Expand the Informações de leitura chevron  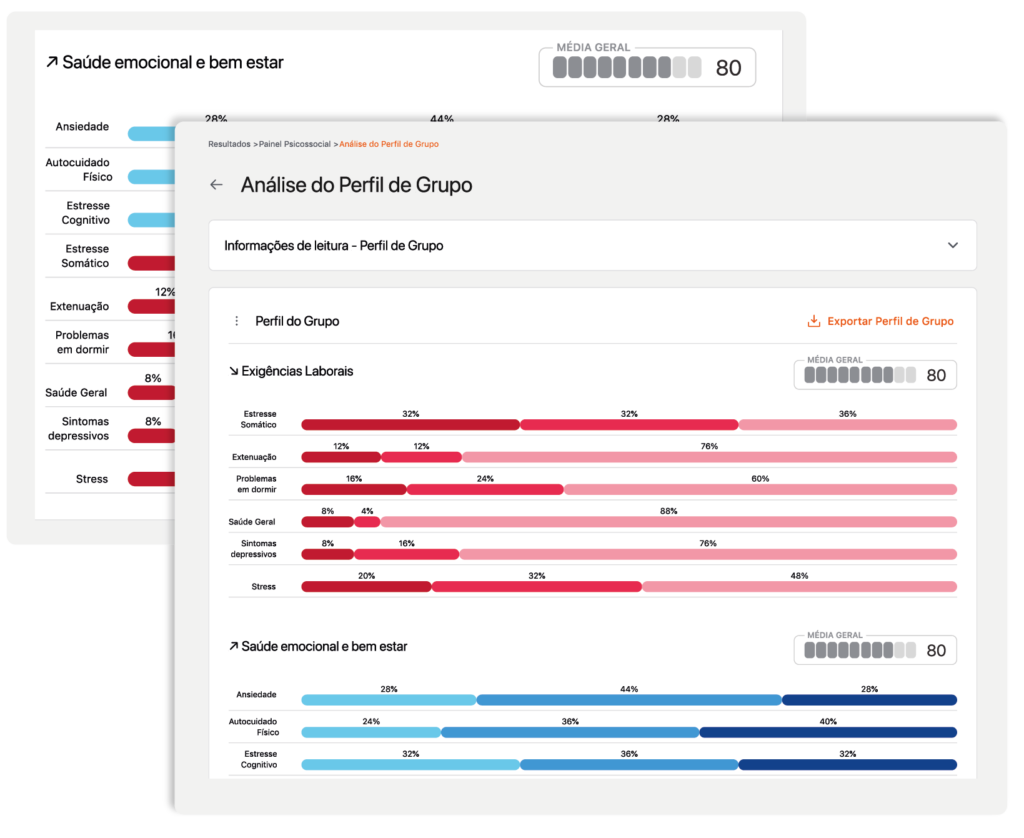pyautogui.click(x=952, y=245)
